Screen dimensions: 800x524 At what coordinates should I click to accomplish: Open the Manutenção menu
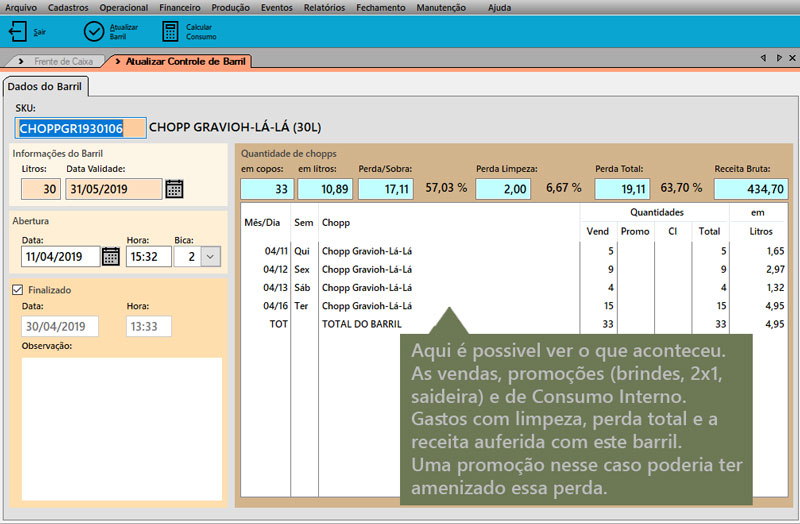point(441,8)
